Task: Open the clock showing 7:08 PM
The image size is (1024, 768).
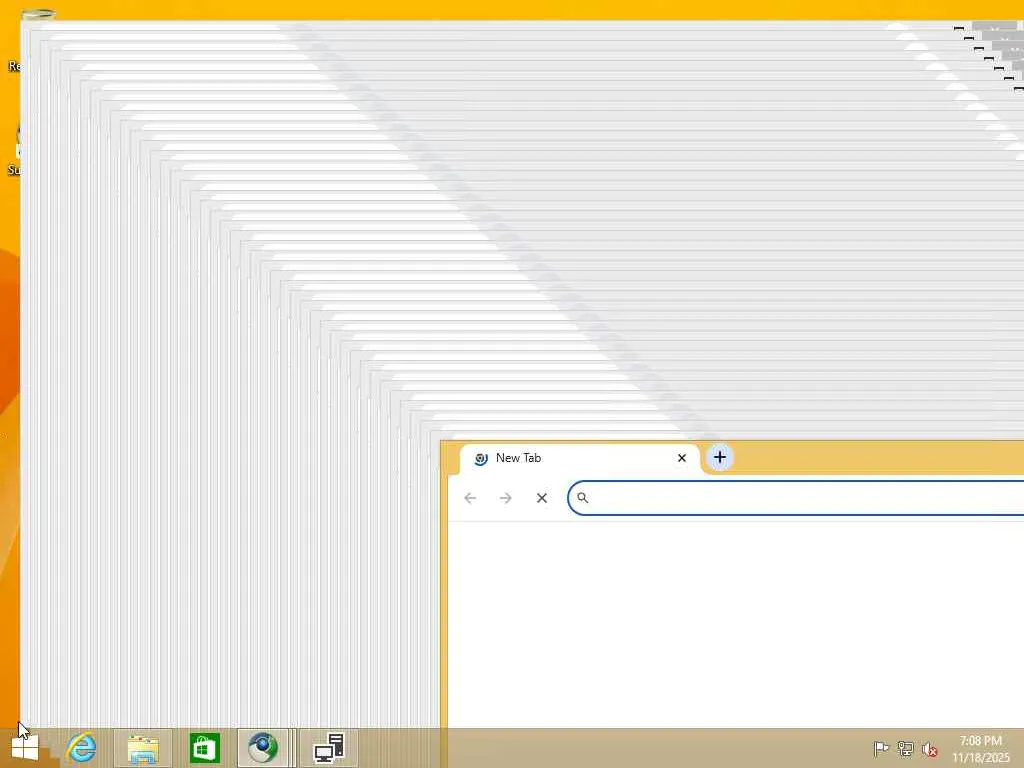Action: 980,749
